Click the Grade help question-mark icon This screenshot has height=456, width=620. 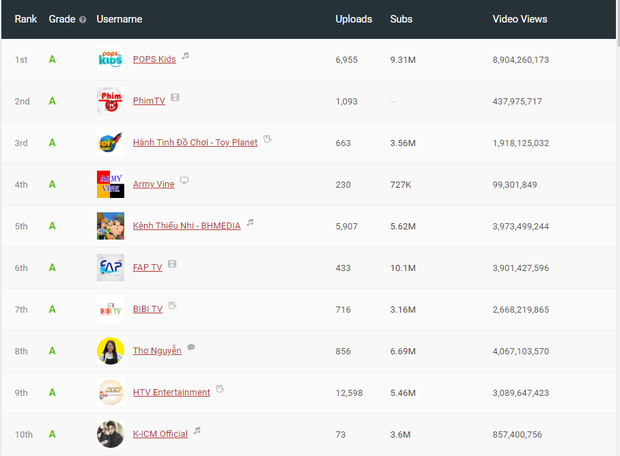point(83,19)
